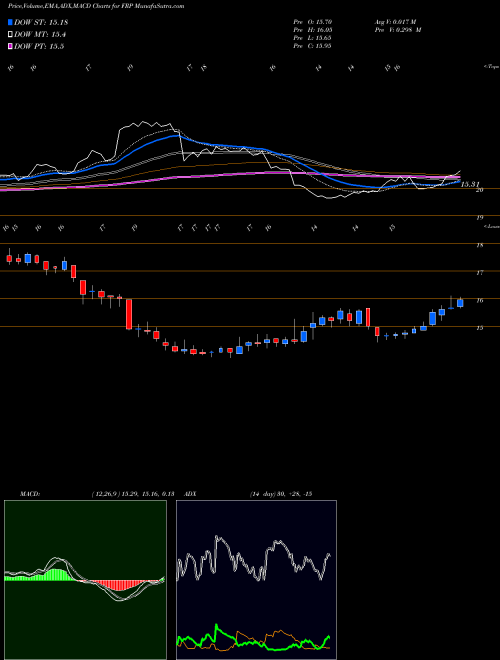The image size is (500, 660).
Task: Click the magenta DOW PT legend swatch
Action: pos(10,47)
